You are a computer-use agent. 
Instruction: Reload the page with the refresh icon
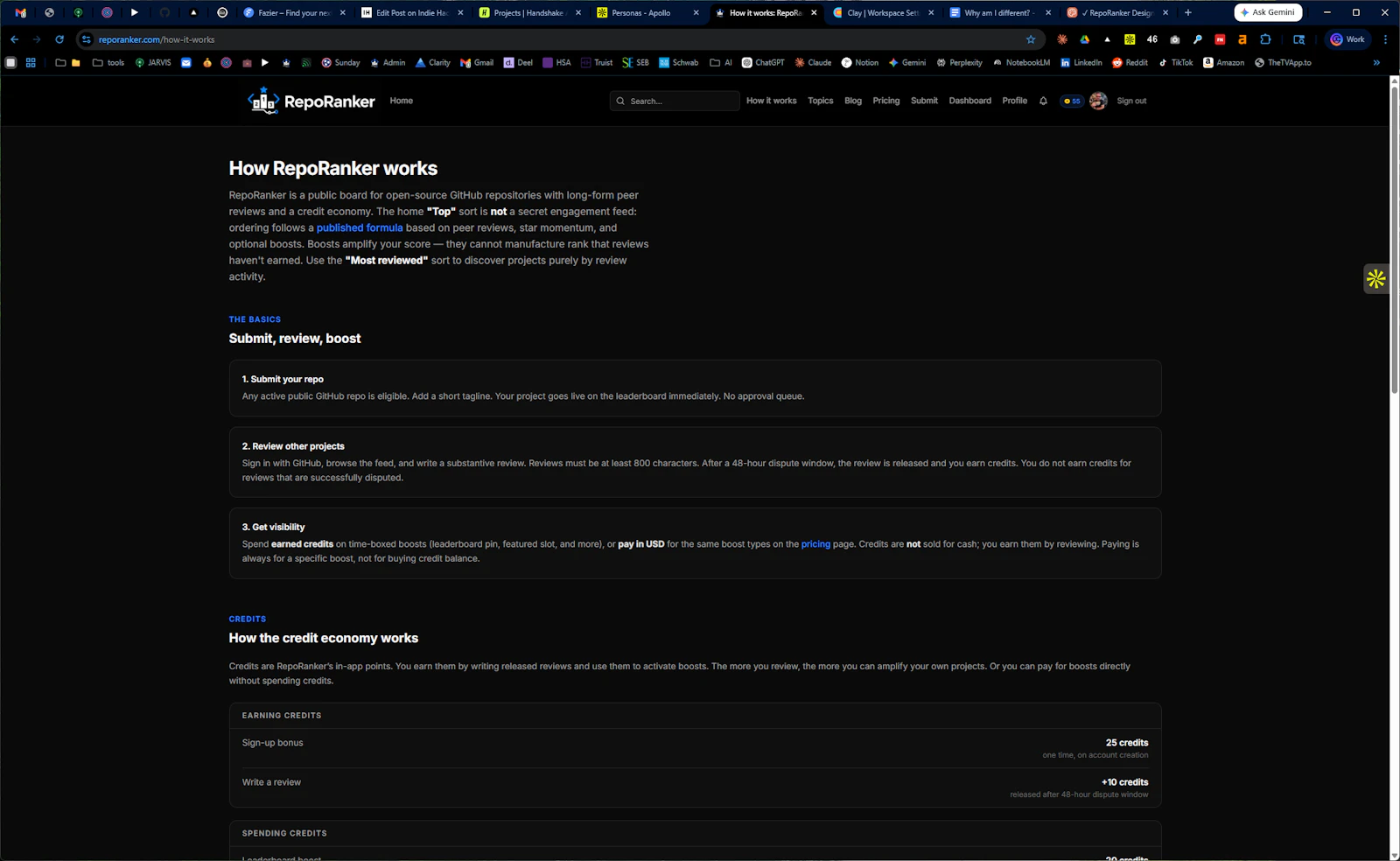click(x=59, y=39)
